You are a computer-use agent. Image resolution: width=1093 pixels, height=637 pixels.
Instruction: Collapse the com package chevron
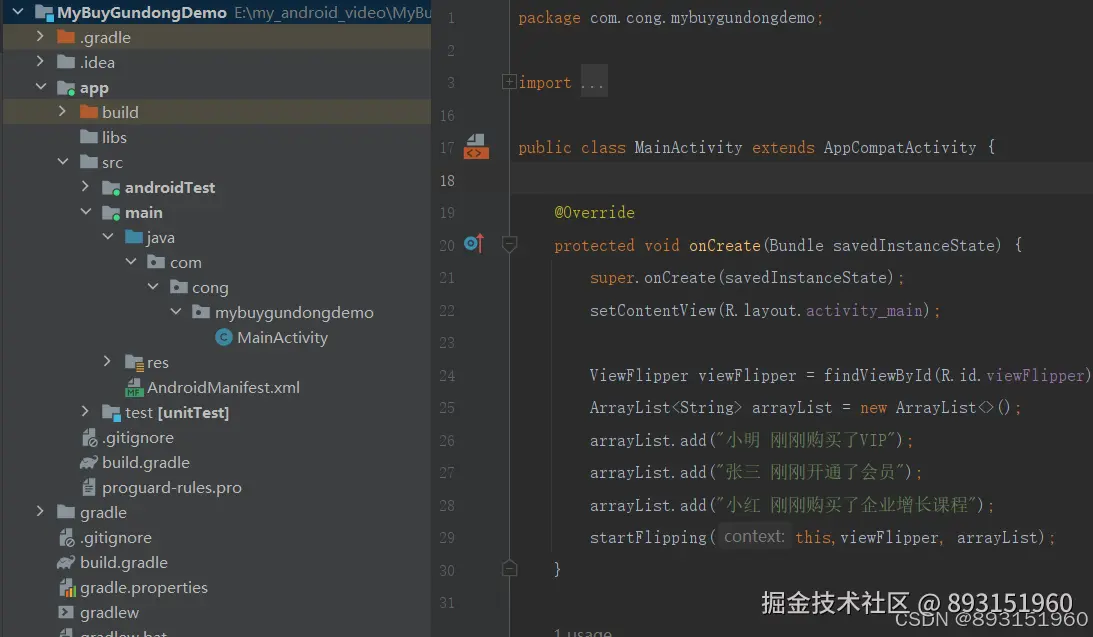pos(131,261)
